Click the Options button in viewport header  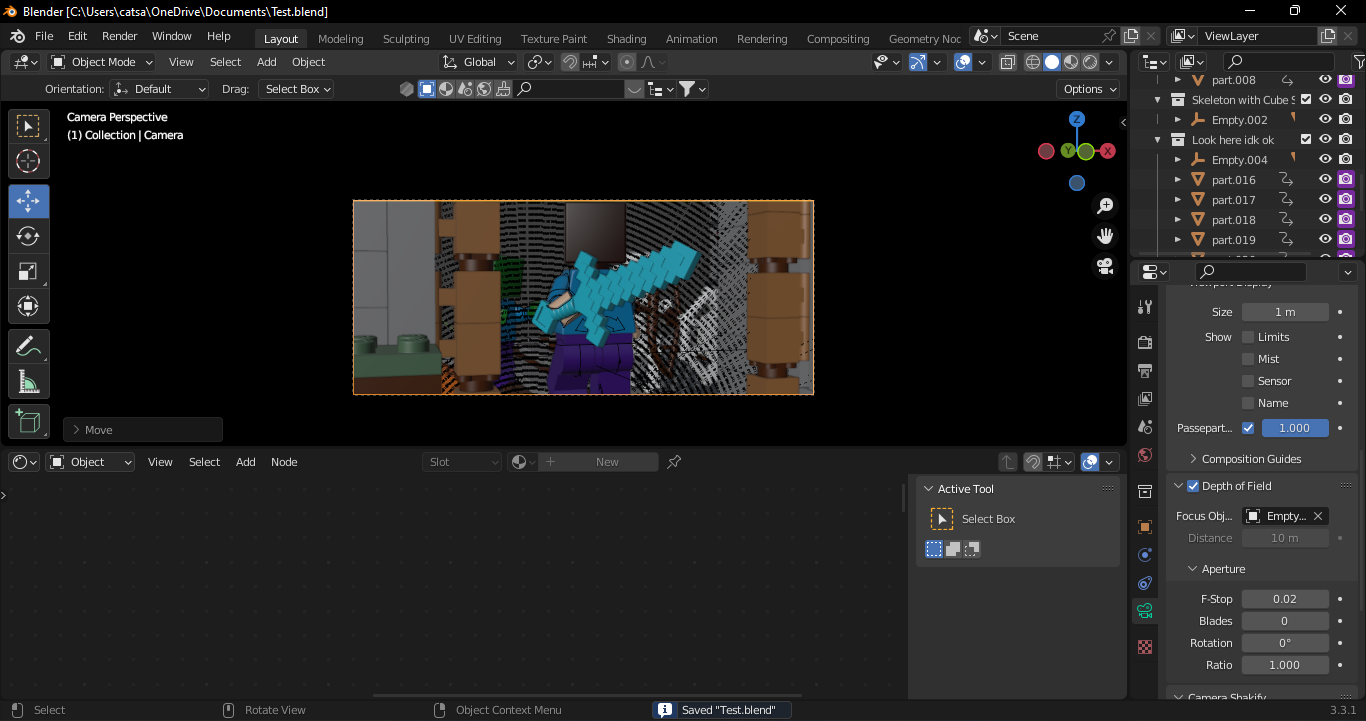pyautogui.click(x=1088, y=88)
